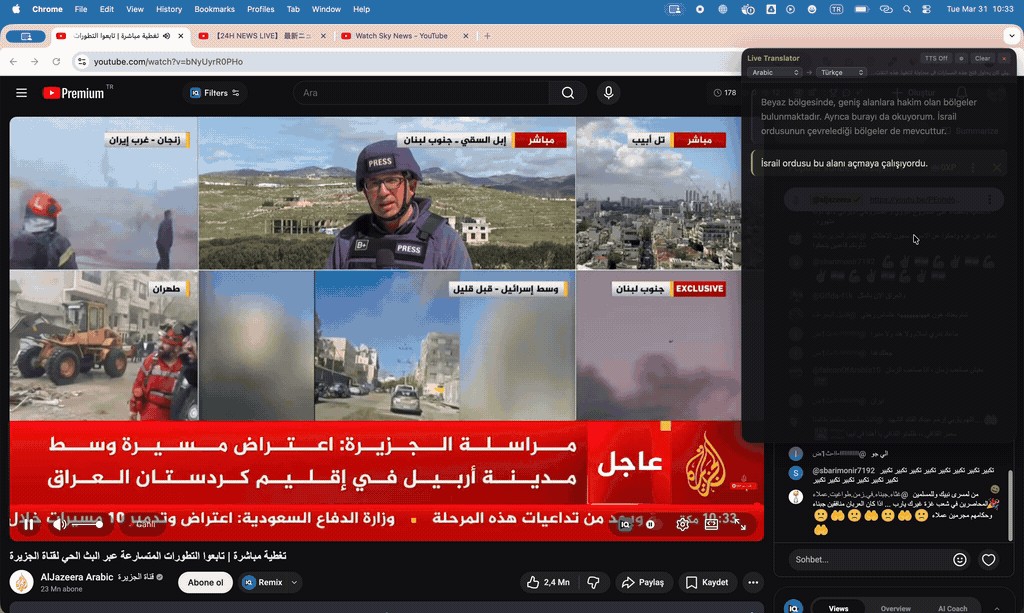Collapse the bottom IQ panel with the chevron
Viewport: 1024px width, 613px height.
tap(997, 608)
